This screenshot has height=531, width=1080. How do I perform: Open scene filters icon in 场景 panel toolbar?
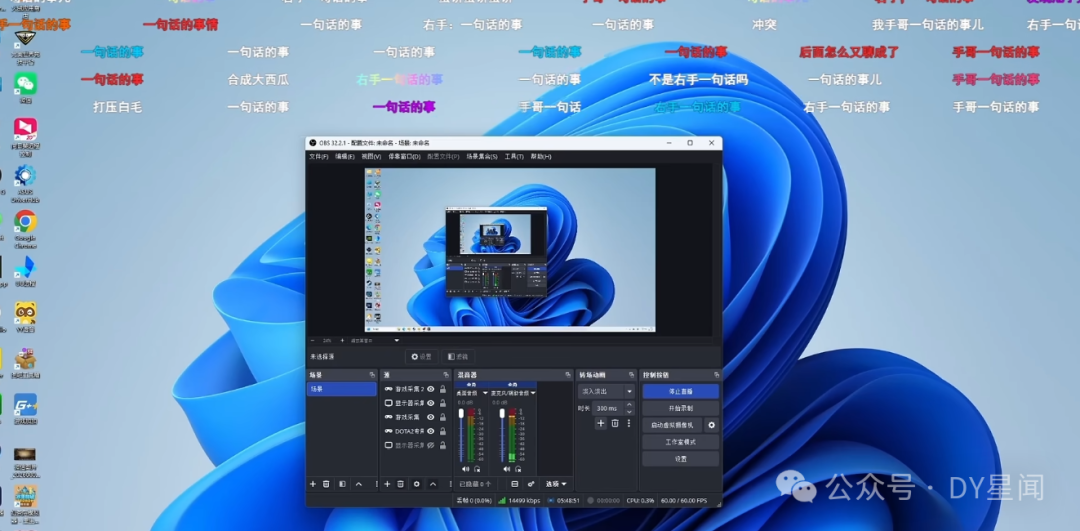tap(342, 484)
